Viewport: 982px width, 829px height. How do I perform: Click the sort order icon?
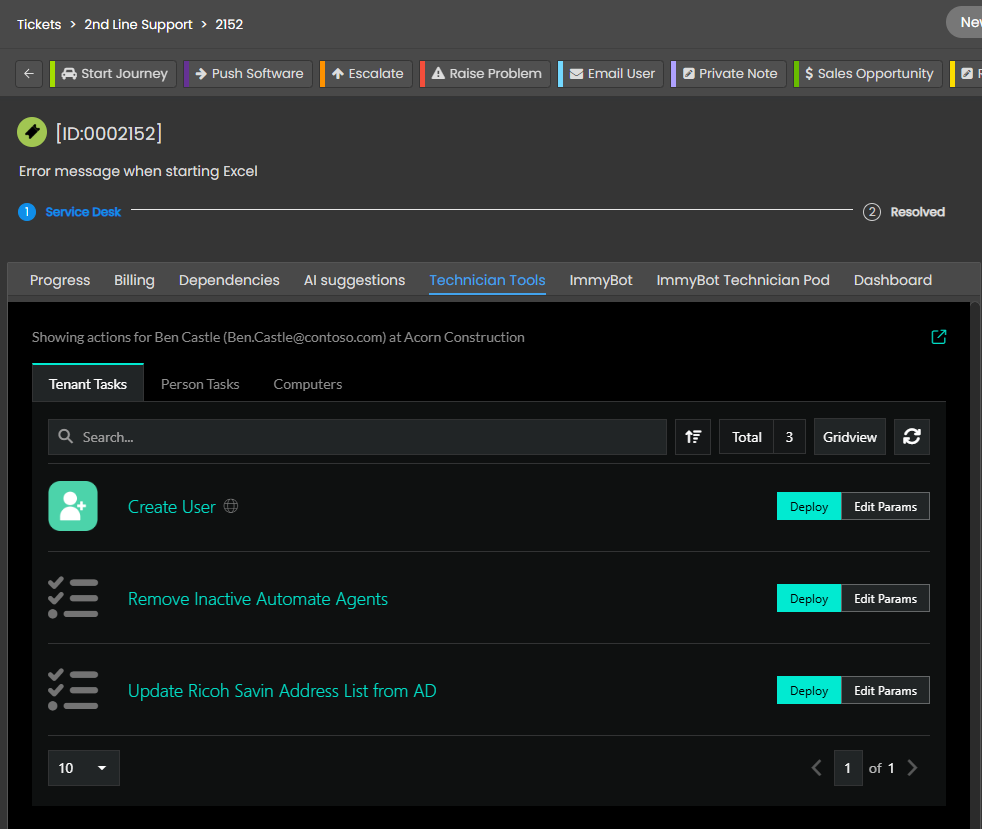(693, 437)
